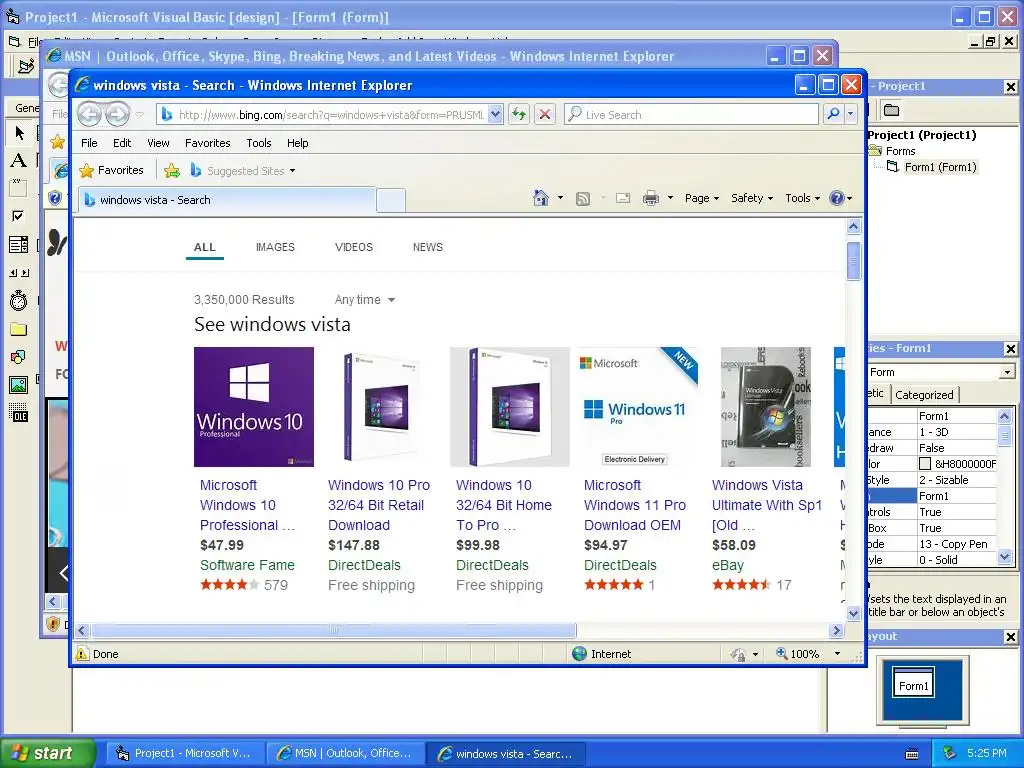Select the Pointer tool in VB toolbox
The width and height of the screenshot is (1024, 768).
(x=19, y=133)
